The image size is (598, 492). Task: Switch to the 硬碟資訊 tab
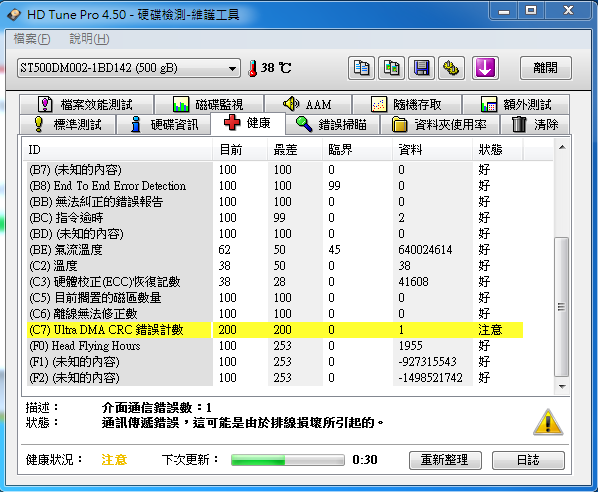164,124
